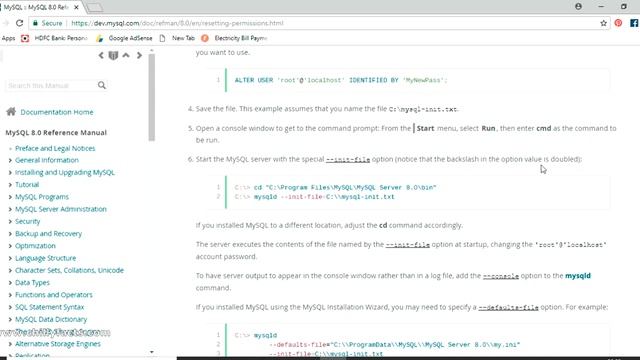640x360 pixels.
Task: Open the Chrome profile account icon
Action: click(578, 7)
